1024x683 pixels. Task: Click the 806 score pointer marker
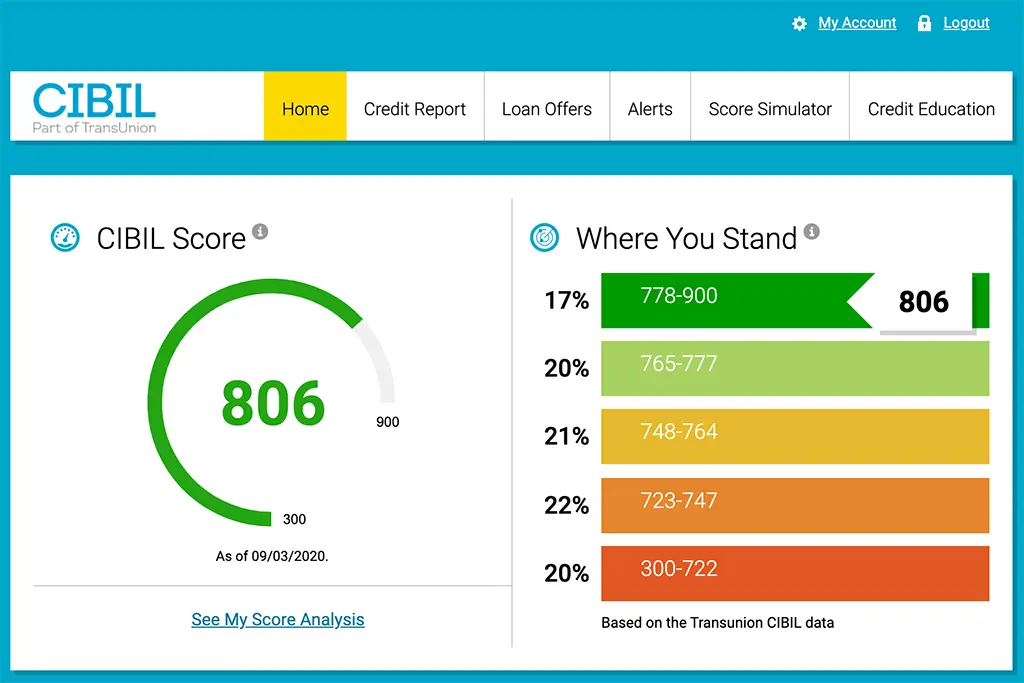pos(923,302)
